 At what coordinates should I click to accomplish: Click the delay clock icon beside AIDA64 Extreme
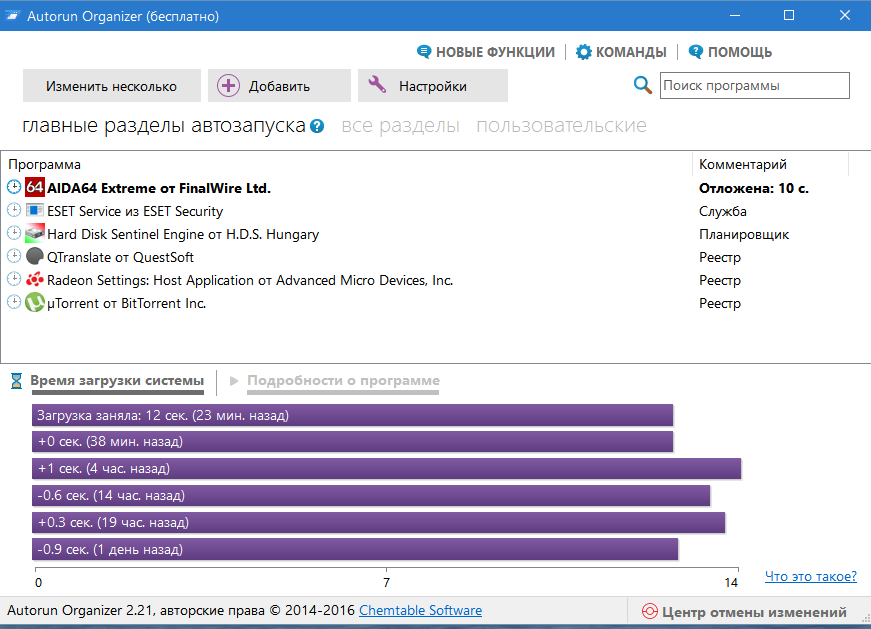[x=14, y=187]
